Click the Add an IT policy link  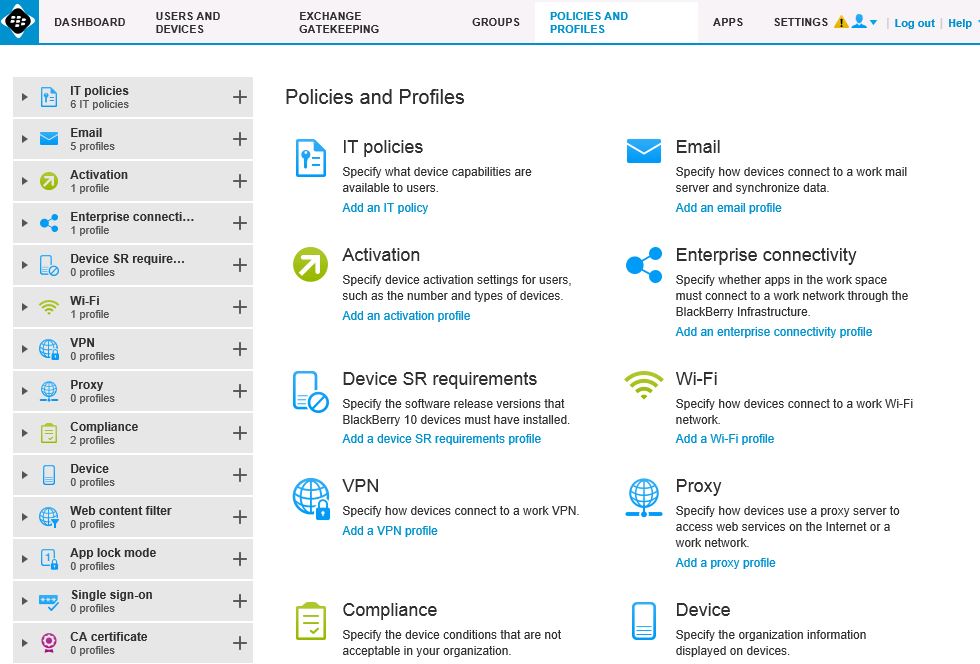point(385,208)
